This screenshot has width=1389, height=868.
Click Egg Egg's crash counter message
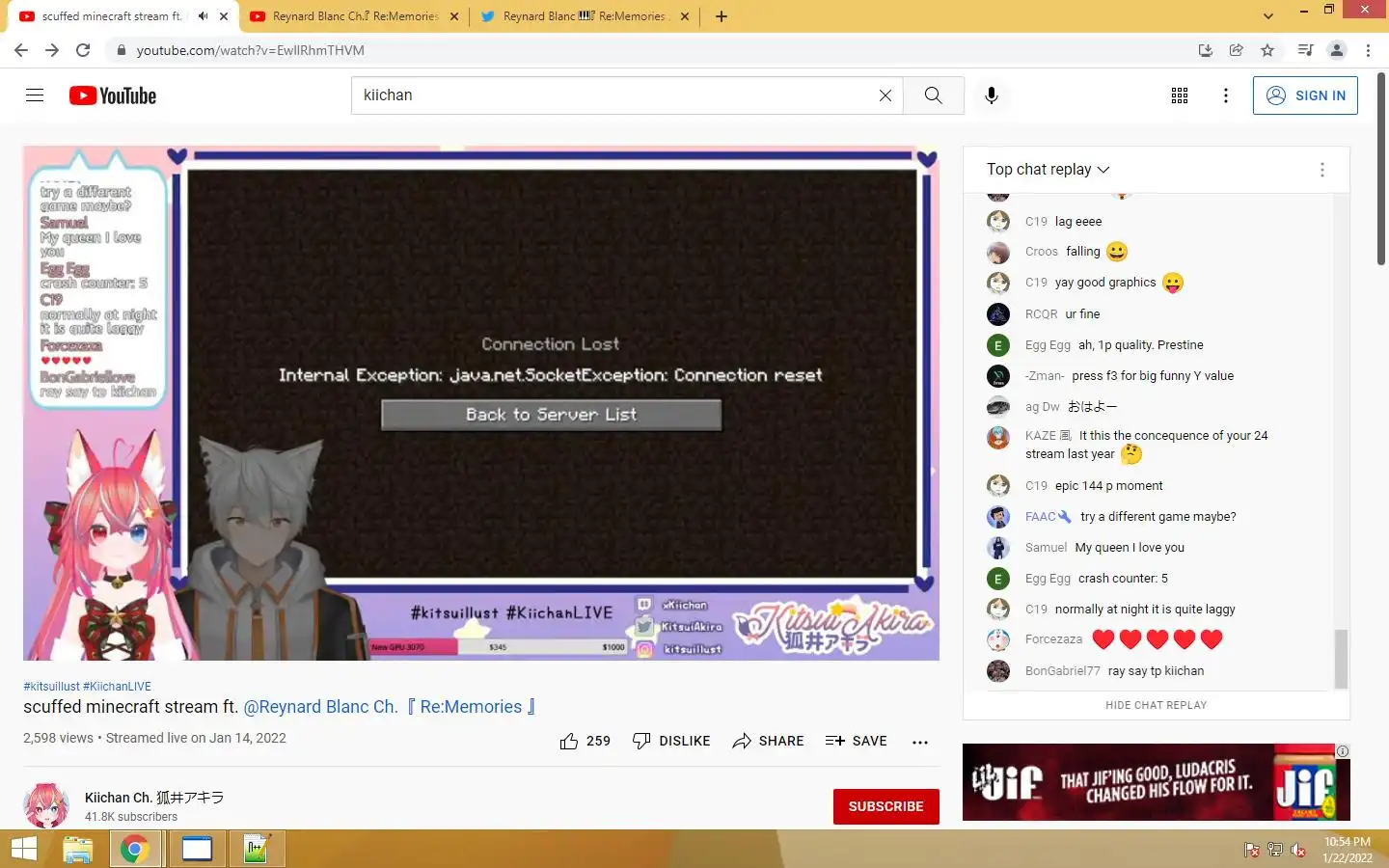1123,579
